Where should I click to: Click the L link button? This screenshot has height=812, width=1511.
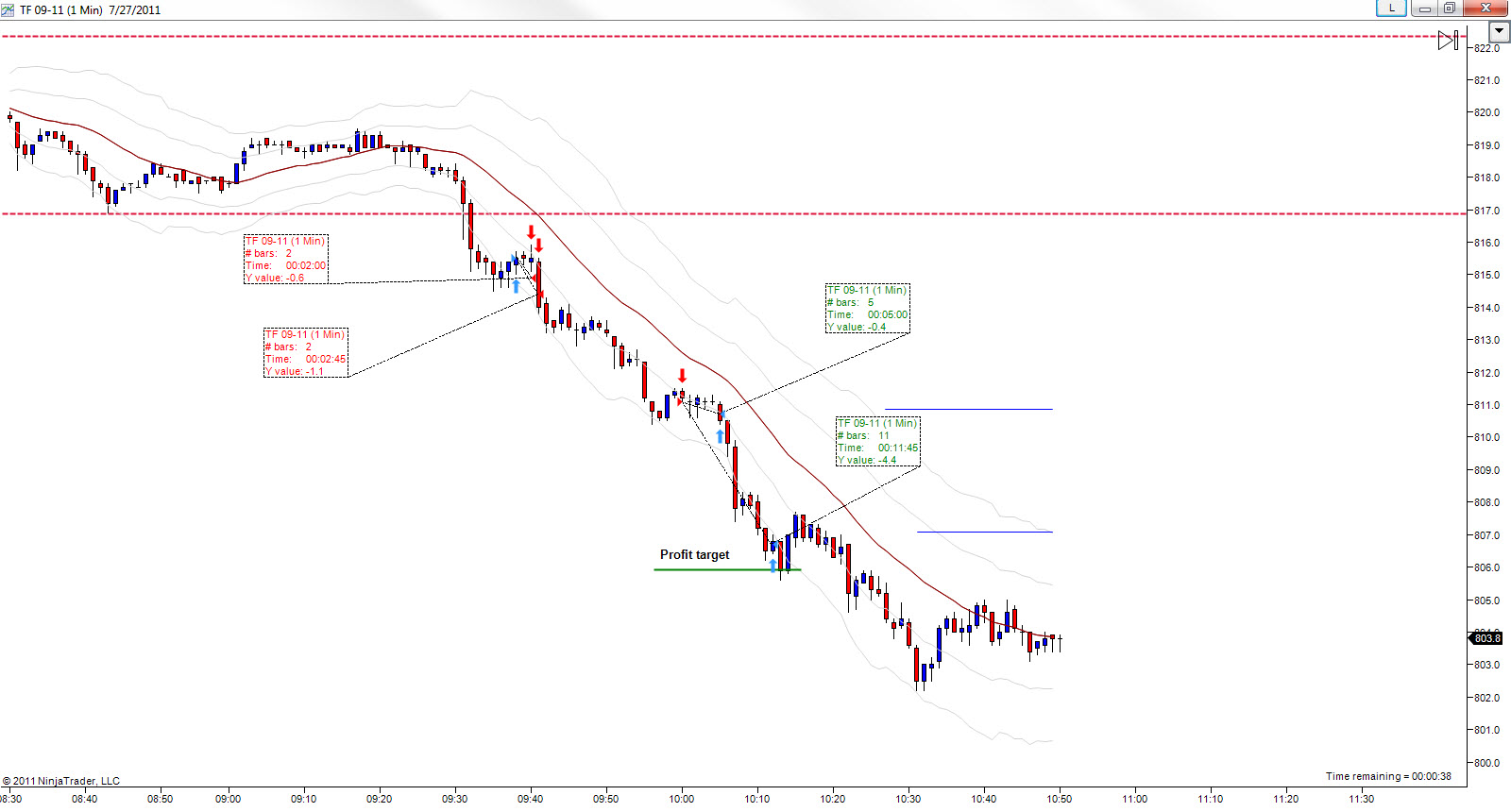[1391, 8]
